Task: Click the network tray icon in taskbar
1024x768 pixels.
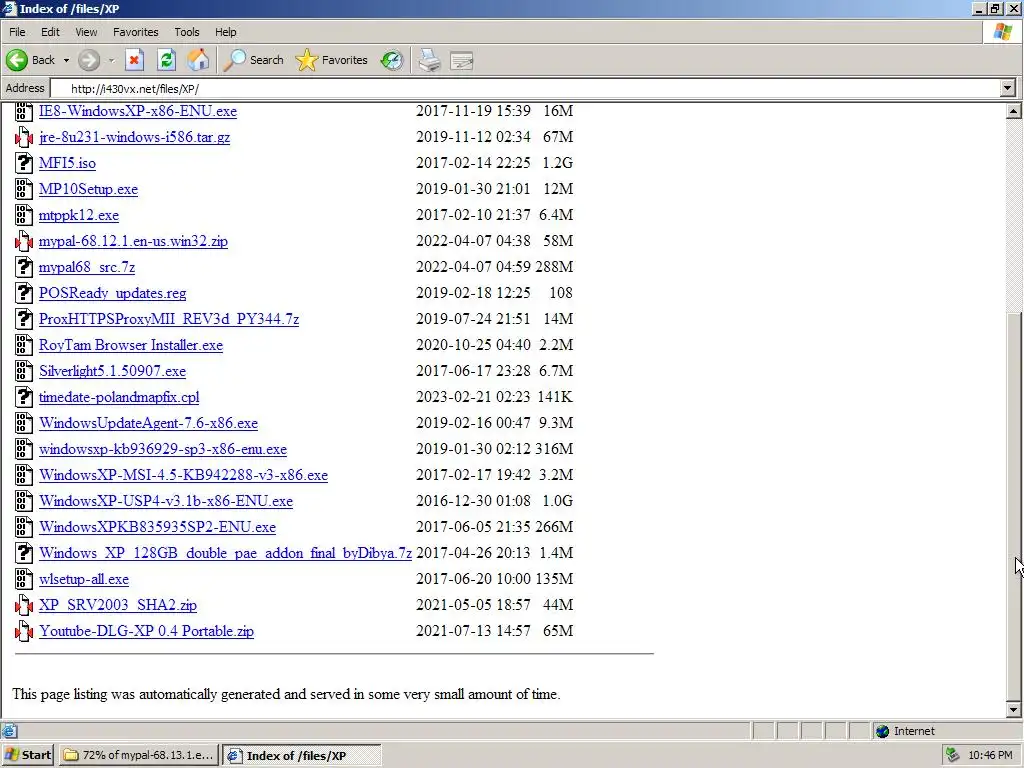Action: 953,755
